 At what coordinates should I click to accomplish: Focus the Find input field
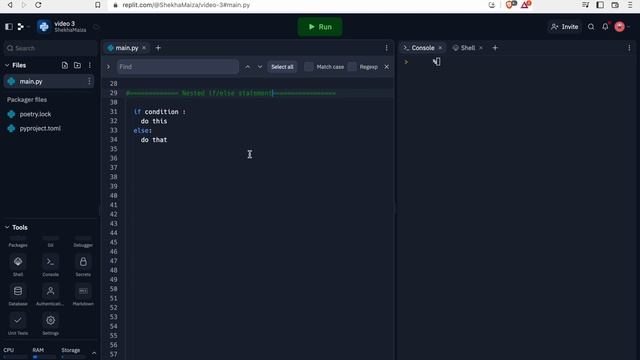(x=178, y=67)
